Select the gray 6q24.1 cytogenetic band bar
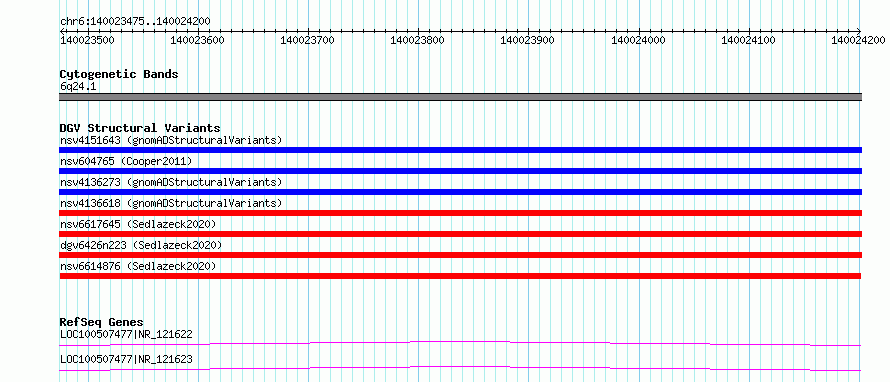Viewport: 890px width, 382px height. [x=460, y=97]
